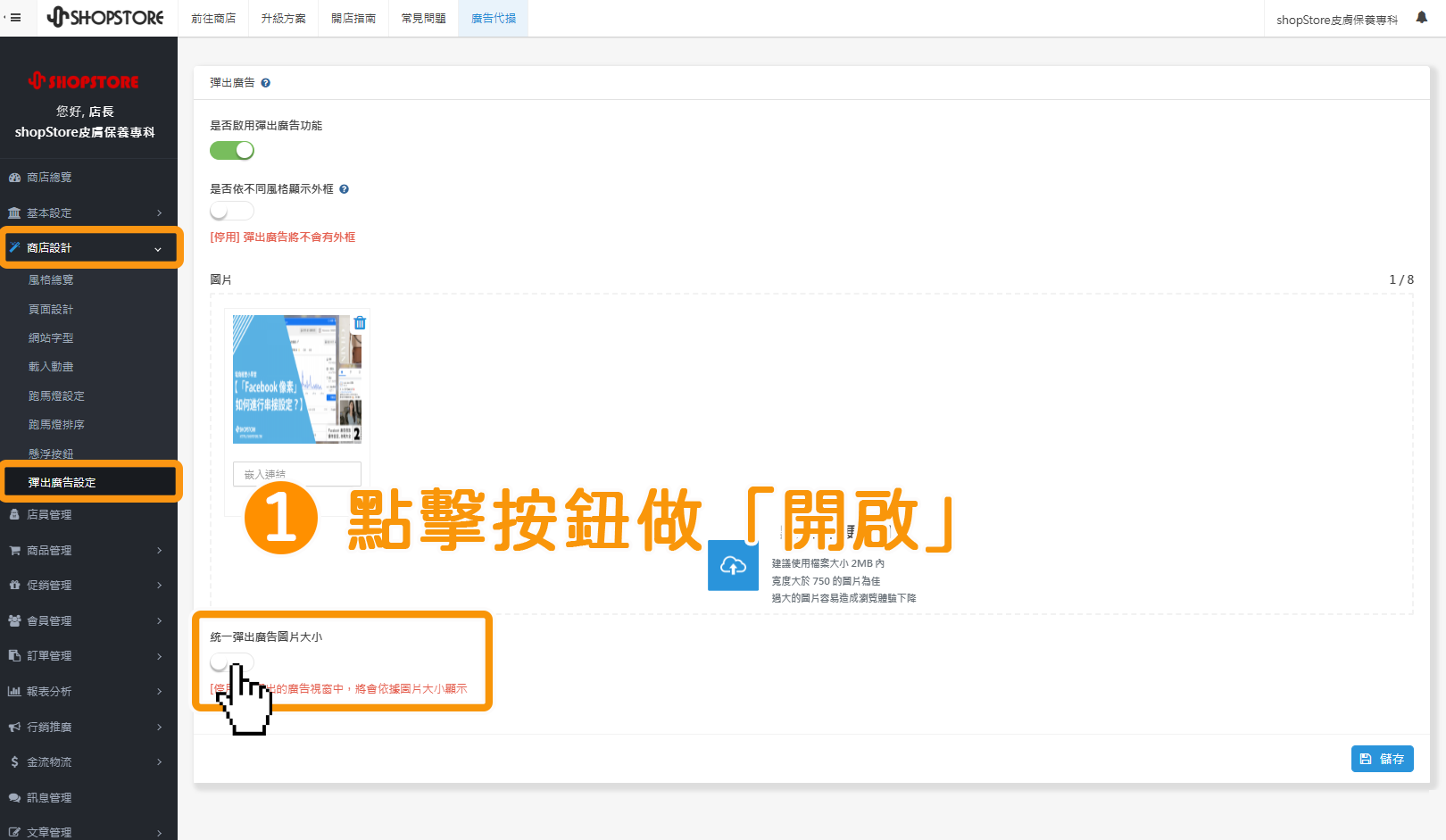
Task: Disable the 是否啟用彈出廣告功能 switch
Action: pos(232,151)
